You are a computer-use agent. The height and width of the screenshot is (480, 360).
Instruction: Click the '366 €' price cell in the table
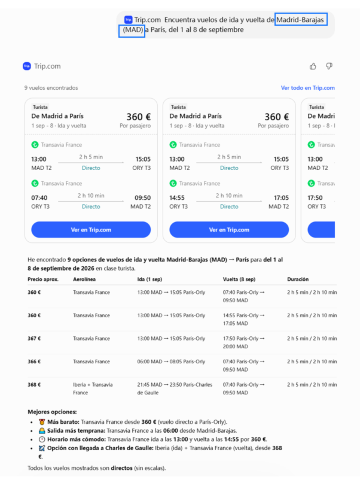34,361
